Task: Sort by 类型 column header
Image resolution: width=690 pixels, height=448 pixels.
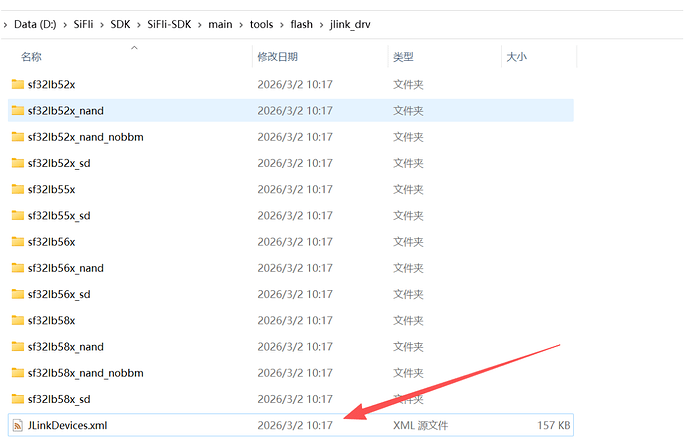Action: [x=403, y=57]
